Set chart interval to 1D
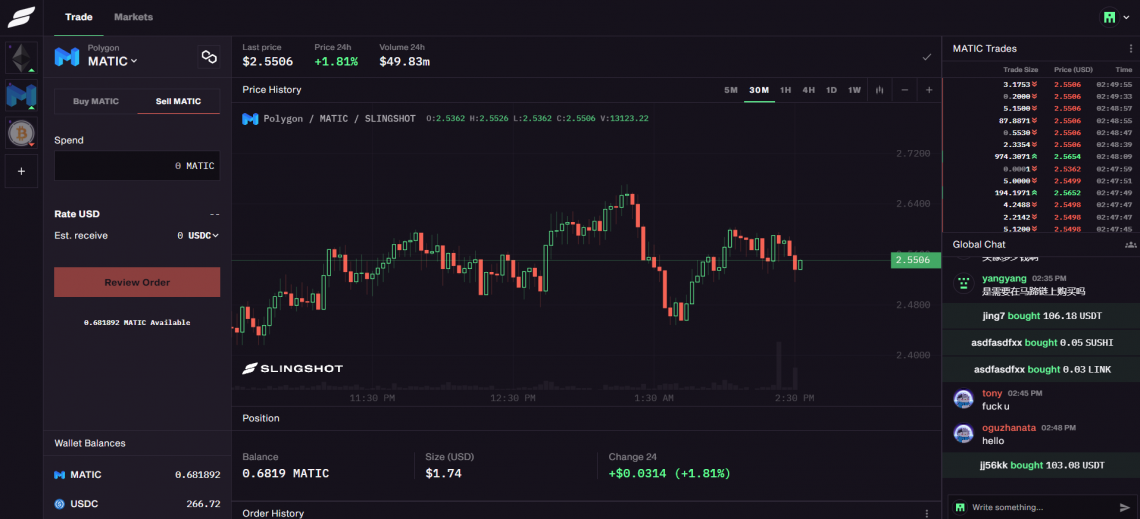The width and height of the screenshot is (1140, 519). (831, 90)
